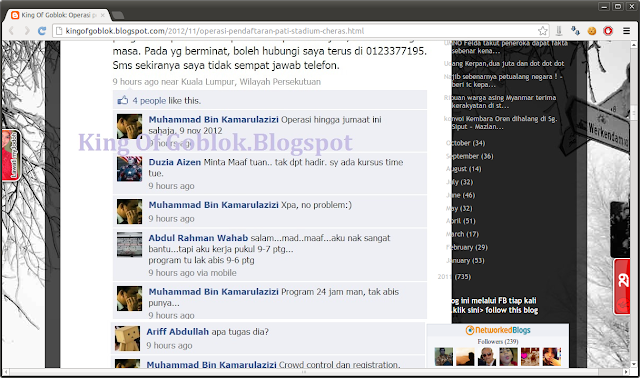Open the '4 people' likes link
Viewport: 640px width, 378px height.
coord(149,100)
